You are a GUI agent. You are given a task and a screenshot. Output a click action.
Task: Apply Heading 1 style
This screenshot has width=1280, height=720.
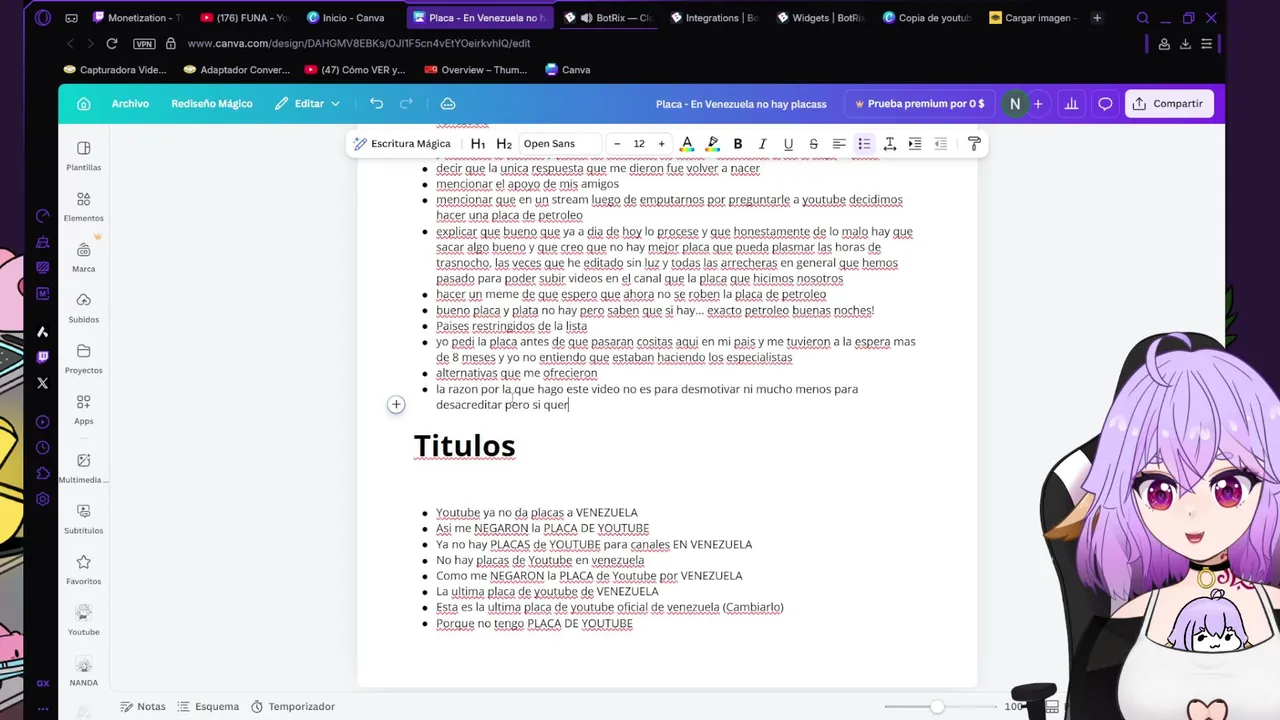(x=478, y=144)
